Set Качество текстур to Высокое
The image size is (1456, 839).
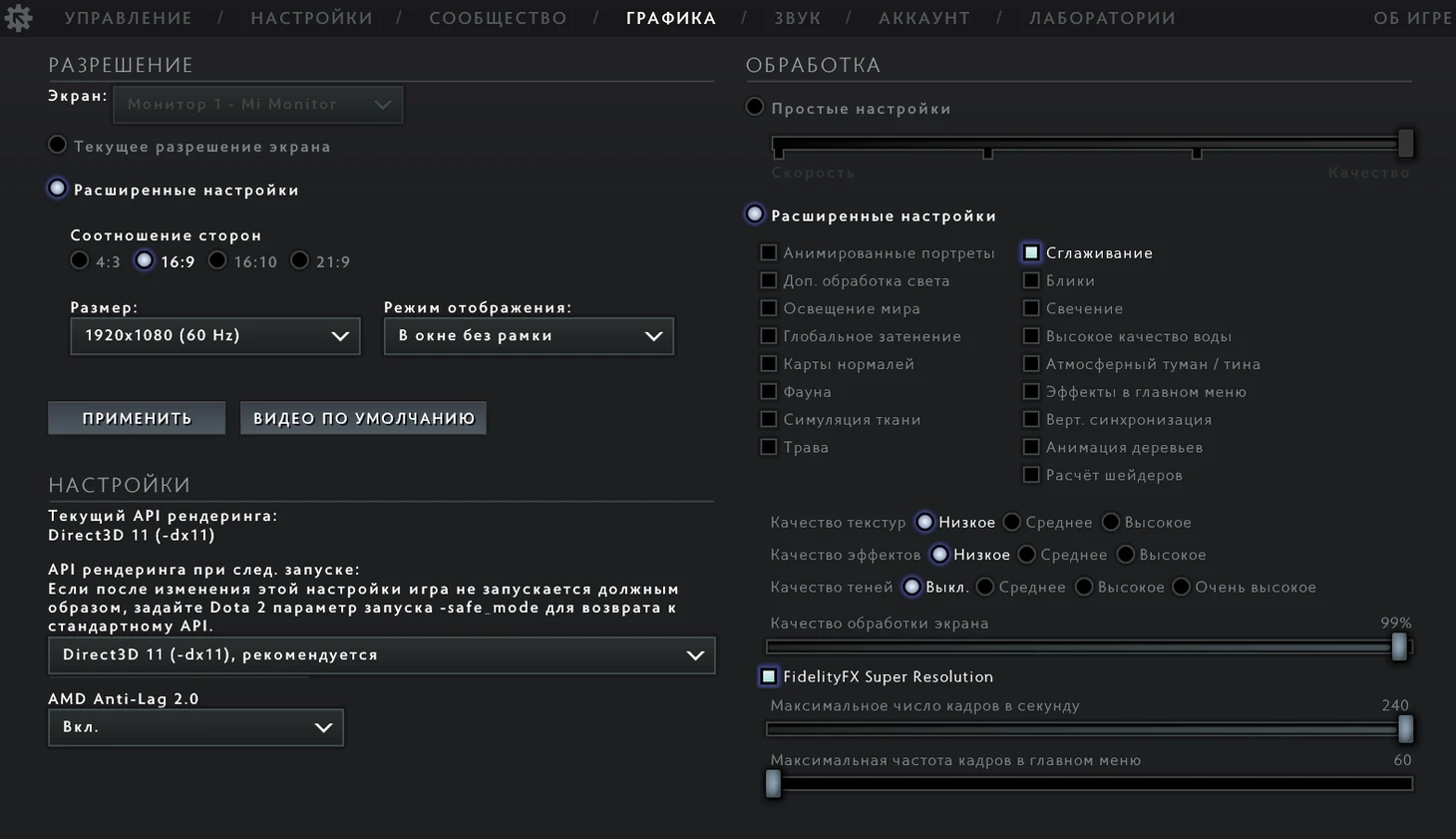pyautogui.click(x=1111, y=522)
